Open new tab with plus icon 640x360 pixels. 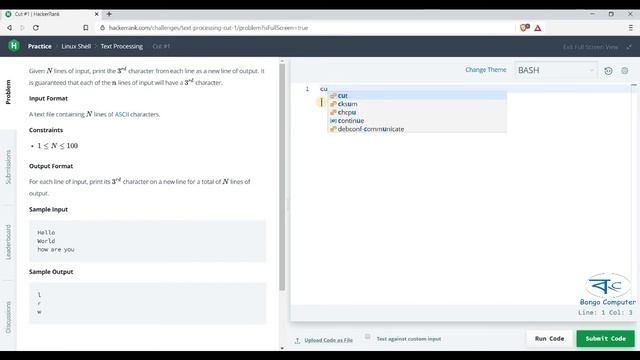[109, 14]
